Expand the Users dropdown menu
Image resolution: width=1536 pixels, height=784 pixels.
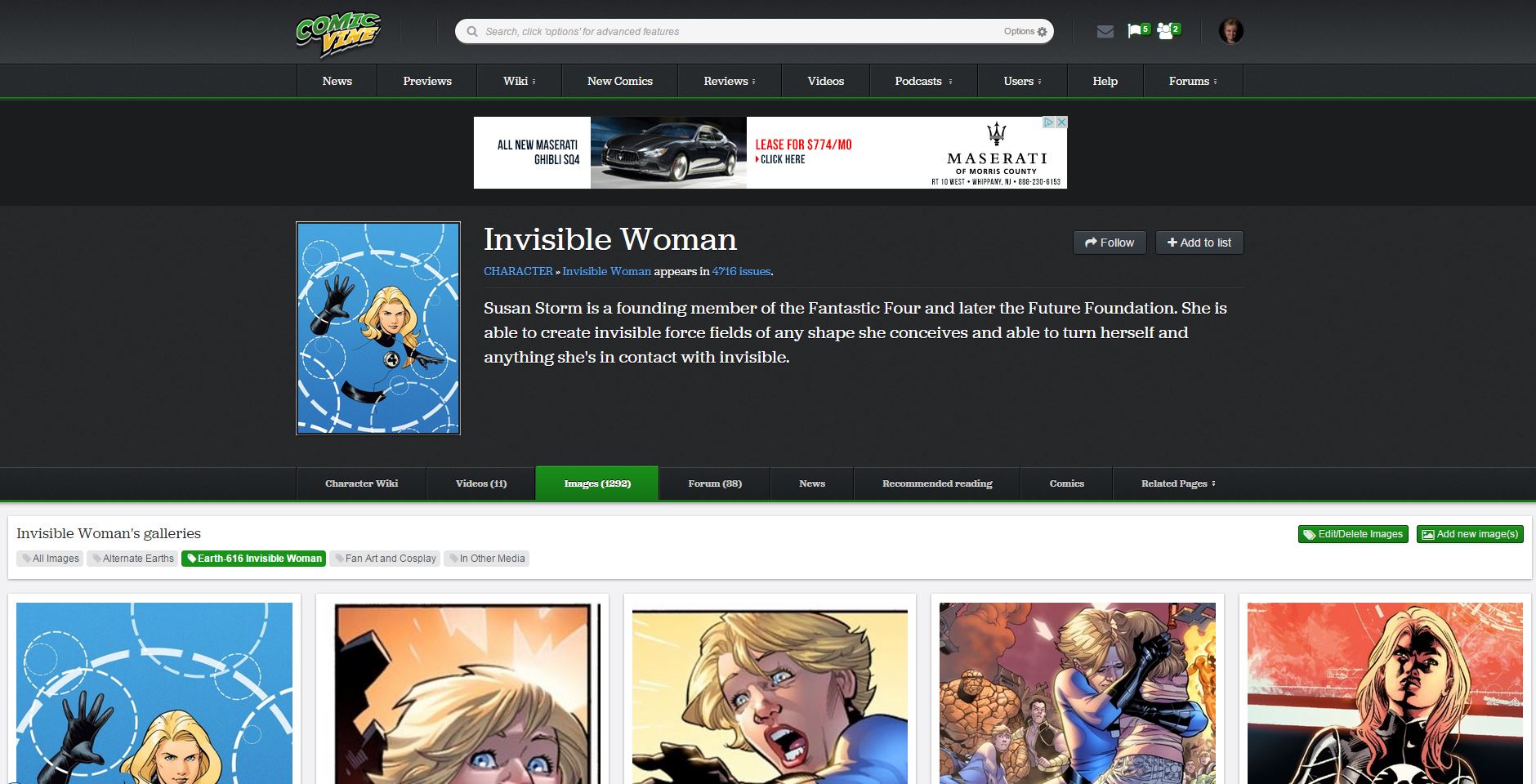(x=1022, y=81)
